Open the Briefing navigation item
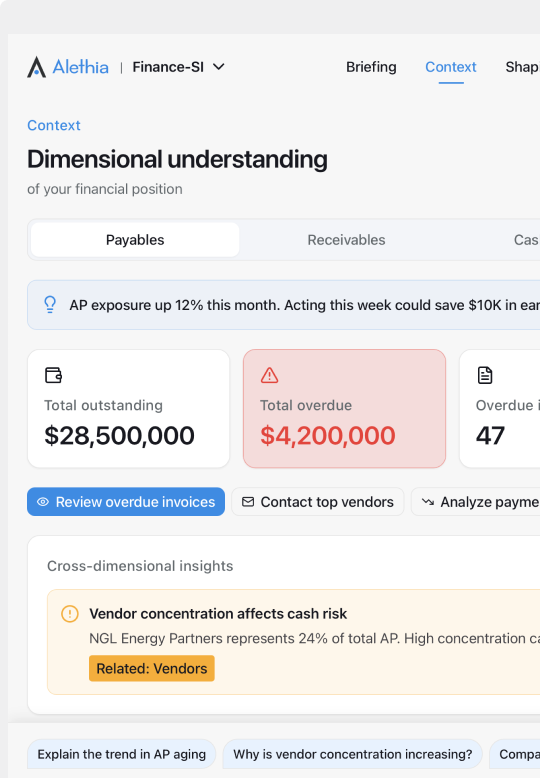This screenshot has width=540, height=778. tap(371, 67)
